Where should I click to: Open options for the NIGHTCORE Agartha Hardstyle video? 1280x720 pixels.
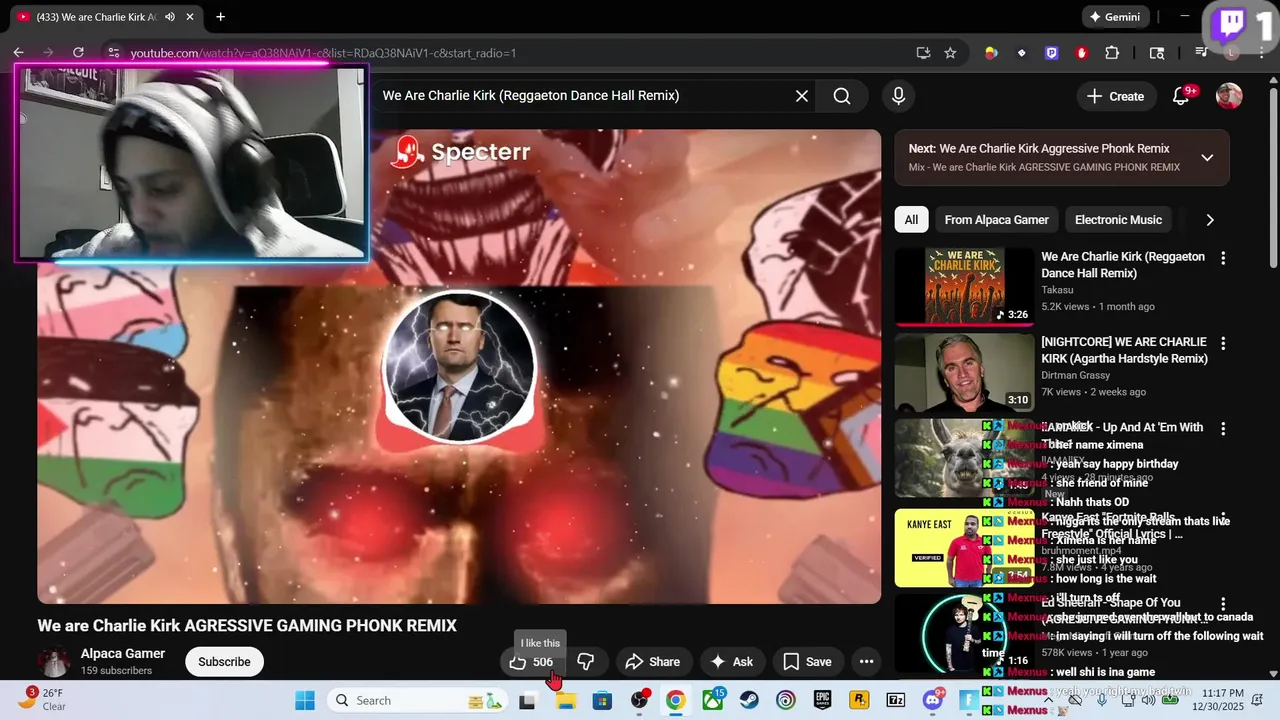(1222, 343)
